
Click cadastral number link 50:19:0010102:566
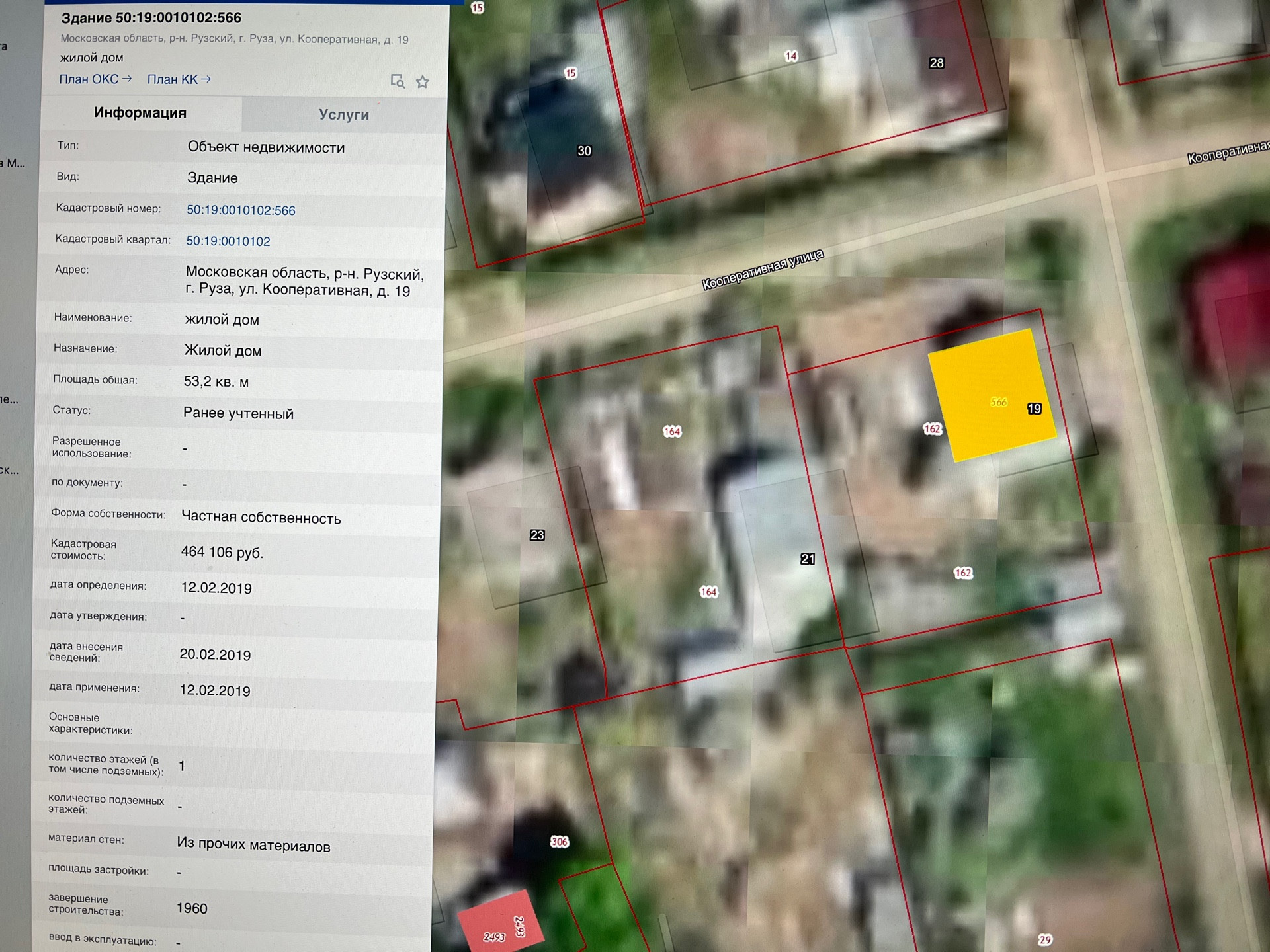click(x=241, y=210)
